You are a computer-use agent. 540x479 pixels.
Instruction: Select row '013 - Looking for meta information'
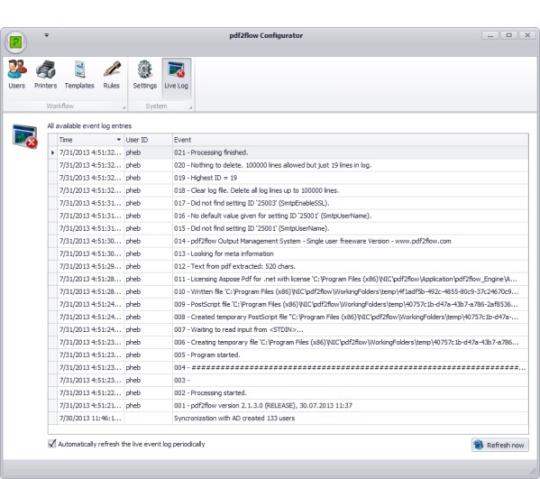288,254
